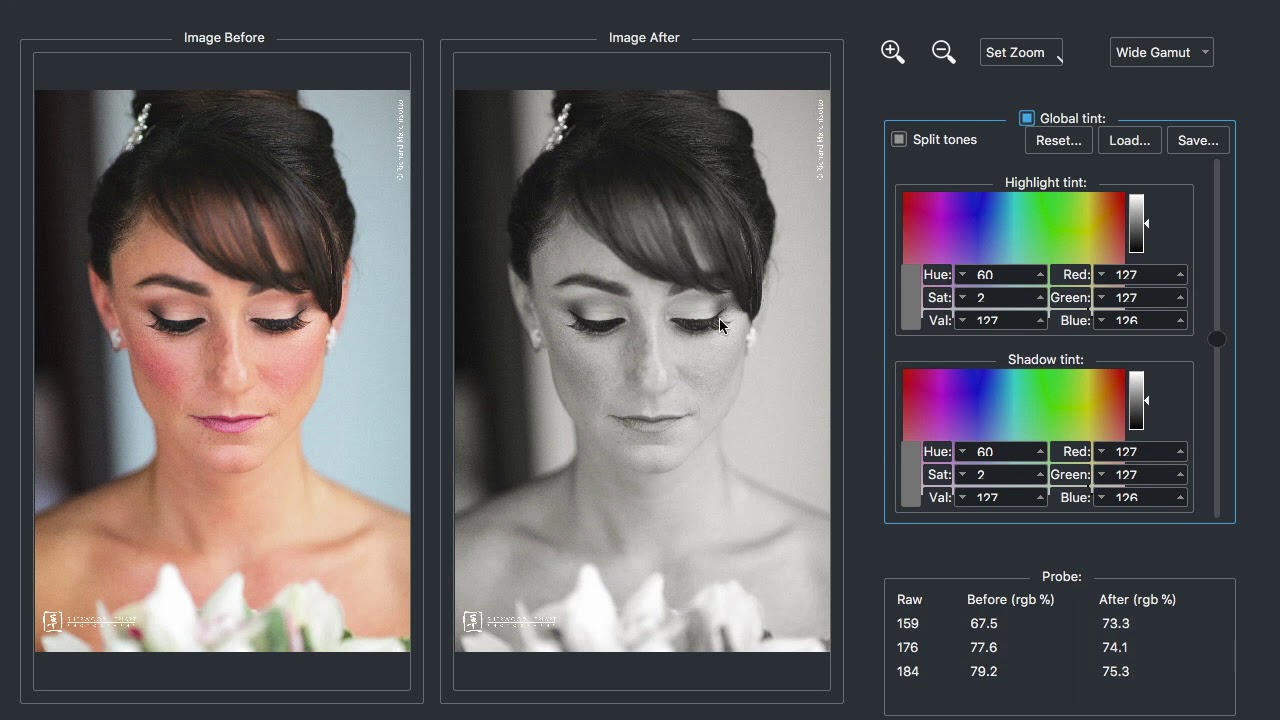Click Highlight tint Sat value 2
Viewport: 1280px width, 720px height.
point(981,298)
